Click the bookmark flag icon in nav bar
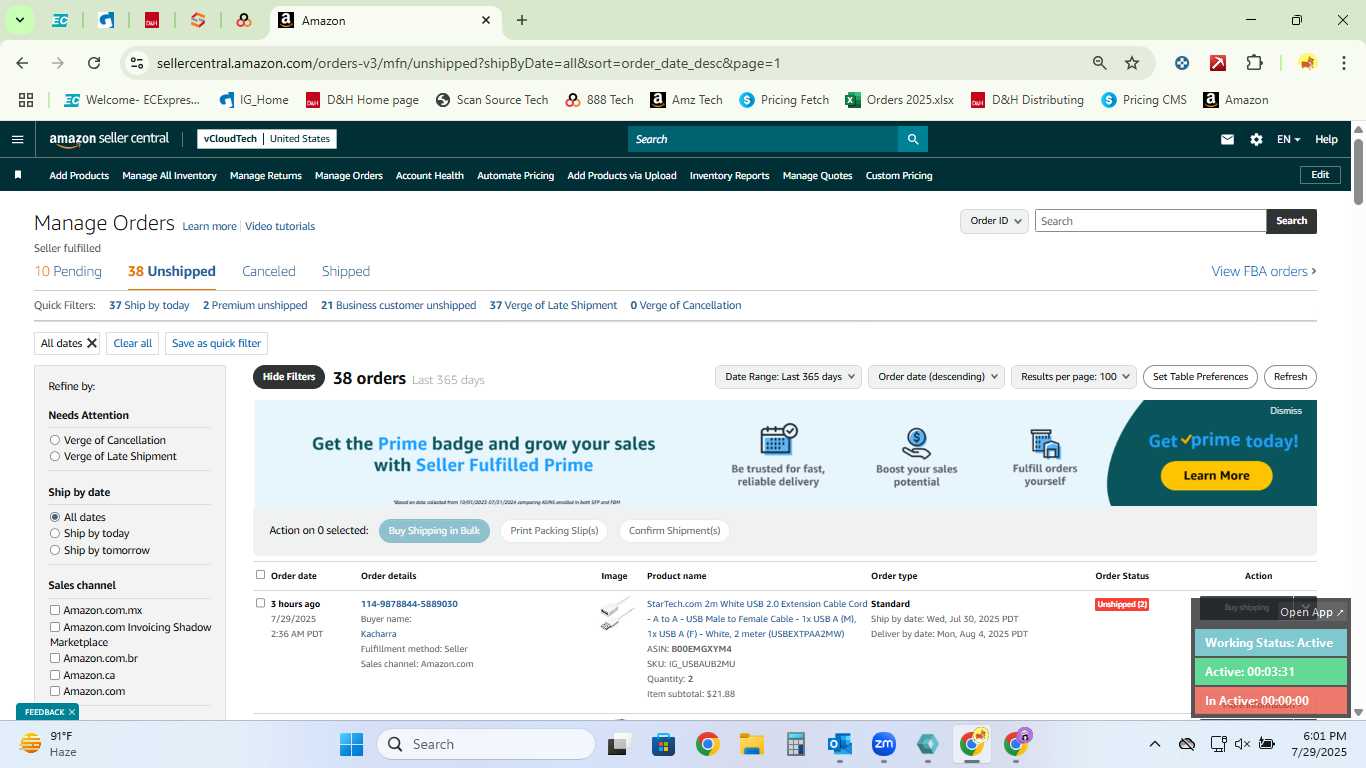Image resolution: width=1366 pixels, height=768 pixels. coord(18,175)
